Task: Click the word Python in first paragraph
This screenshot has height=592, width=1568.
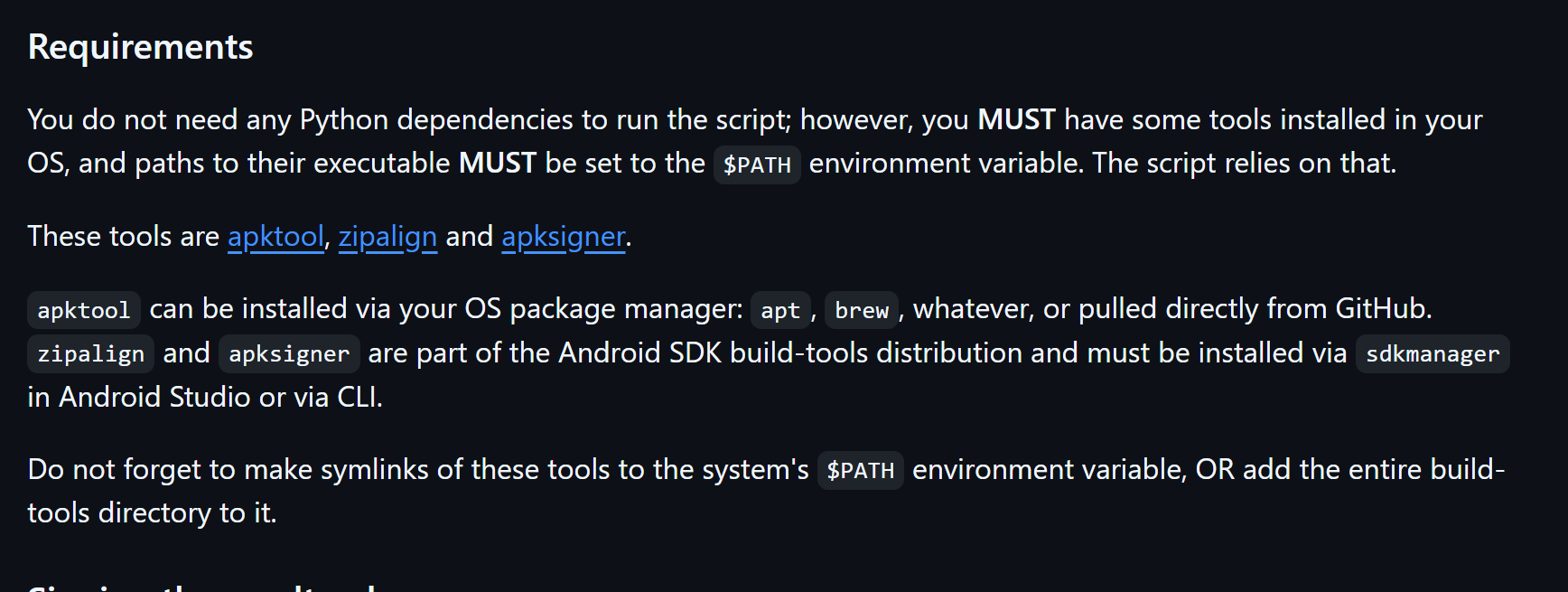Action: pos(344,120)
